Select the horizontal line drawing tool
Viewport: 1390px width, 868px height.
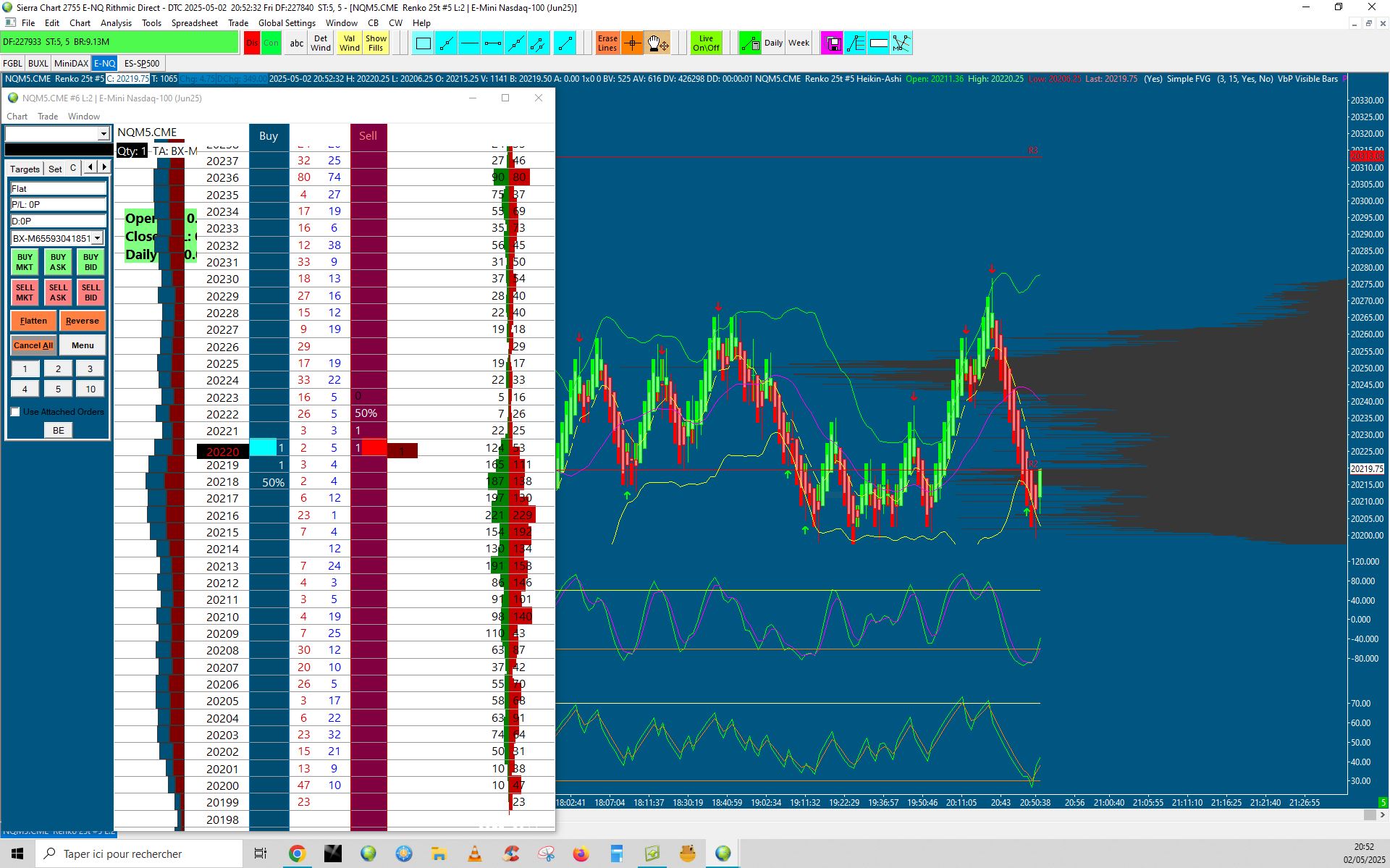coord(469,43)
